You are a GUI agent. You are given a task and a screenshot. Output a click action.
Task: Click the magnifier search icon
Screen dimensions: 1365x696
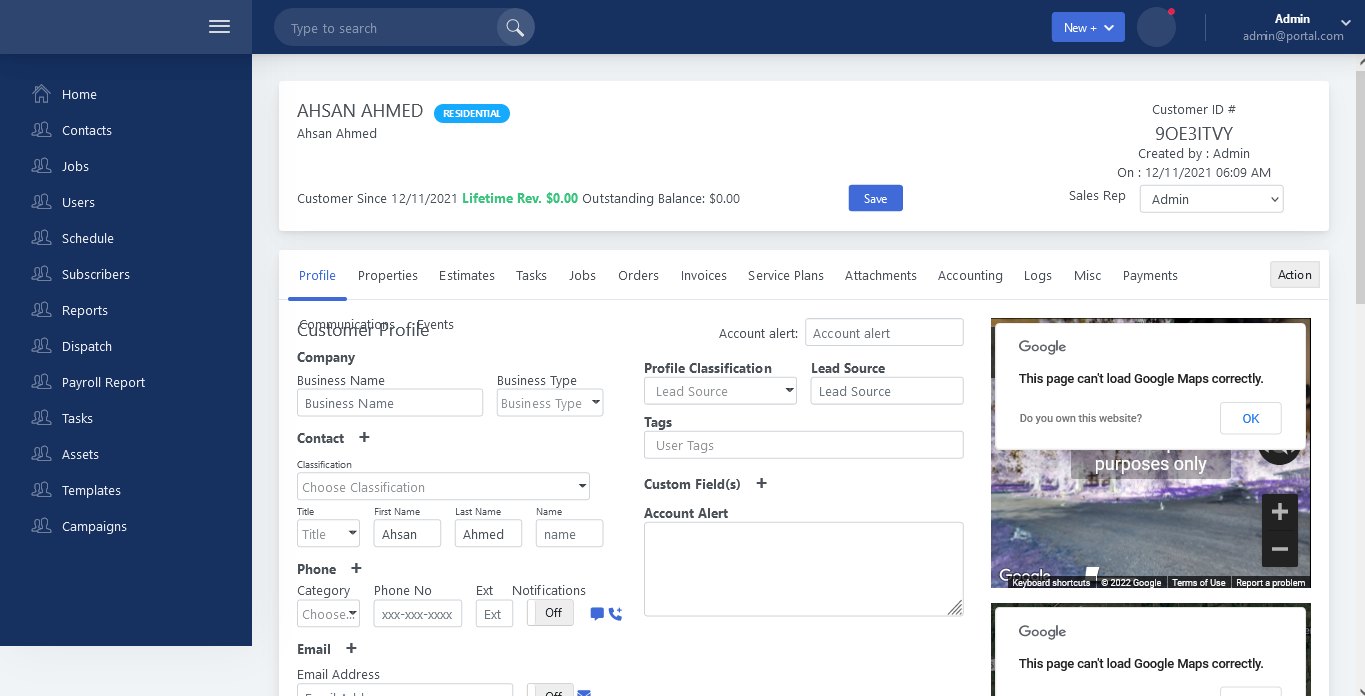click(515, 28)
